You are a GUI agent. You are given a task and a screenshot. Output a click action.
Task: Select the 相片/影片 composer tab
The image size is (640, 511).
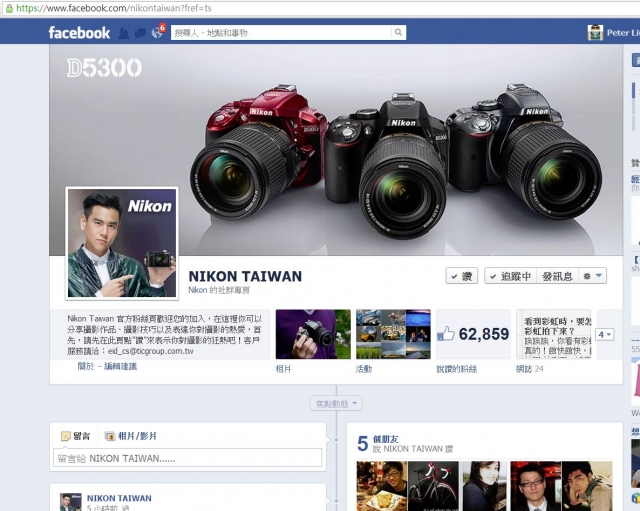[131, 436]
